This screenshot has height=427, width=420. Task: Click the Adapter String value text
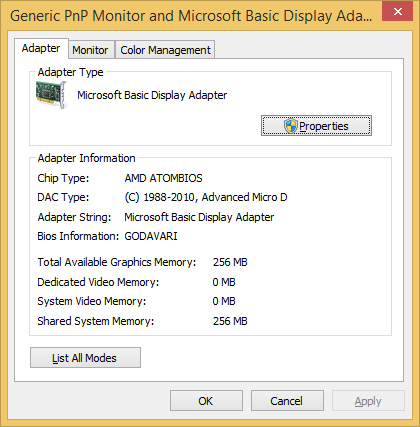coord(199,217)
